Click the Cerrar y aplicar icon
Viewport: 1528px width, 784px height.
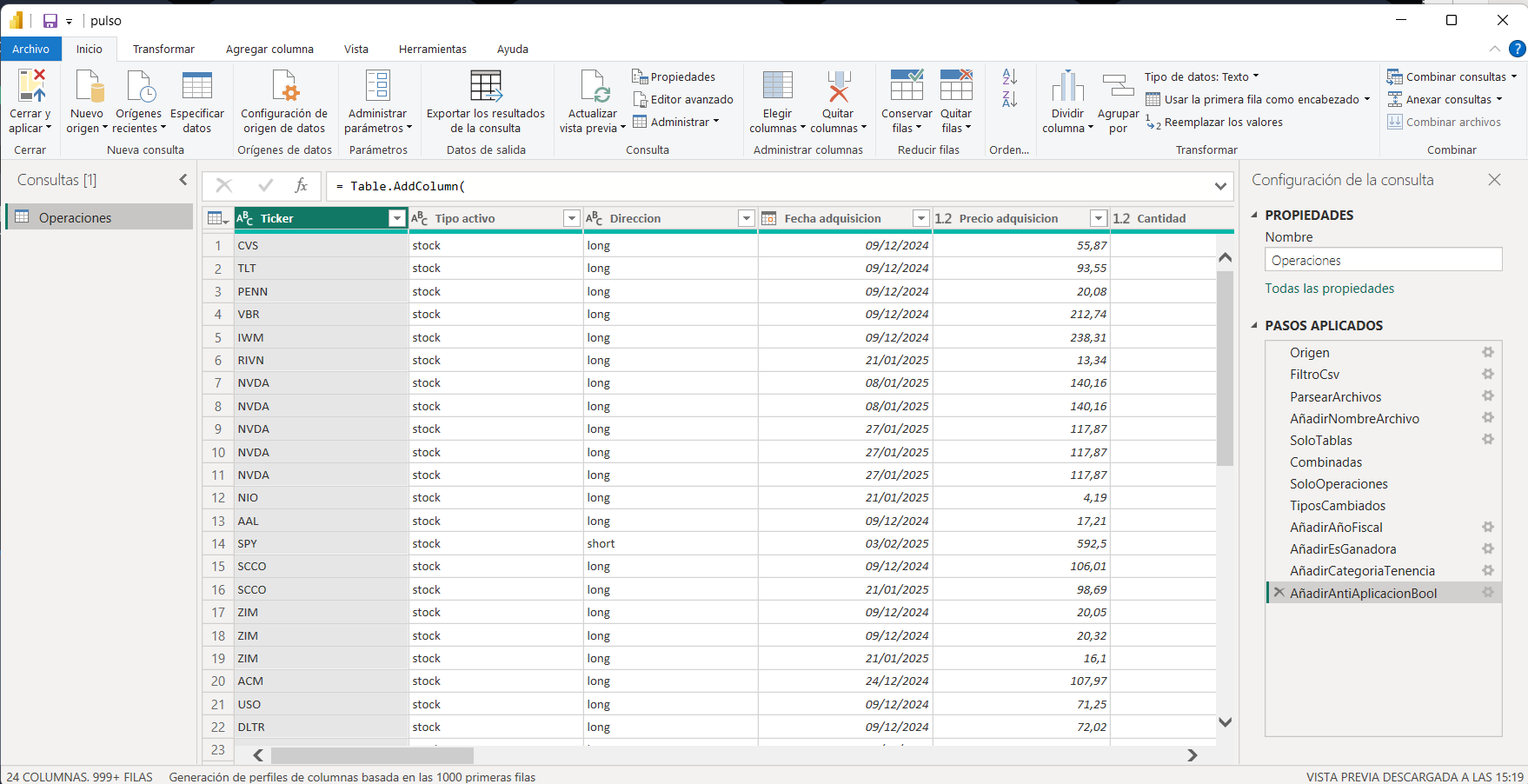pyautogui.click(x=31, y=86)
